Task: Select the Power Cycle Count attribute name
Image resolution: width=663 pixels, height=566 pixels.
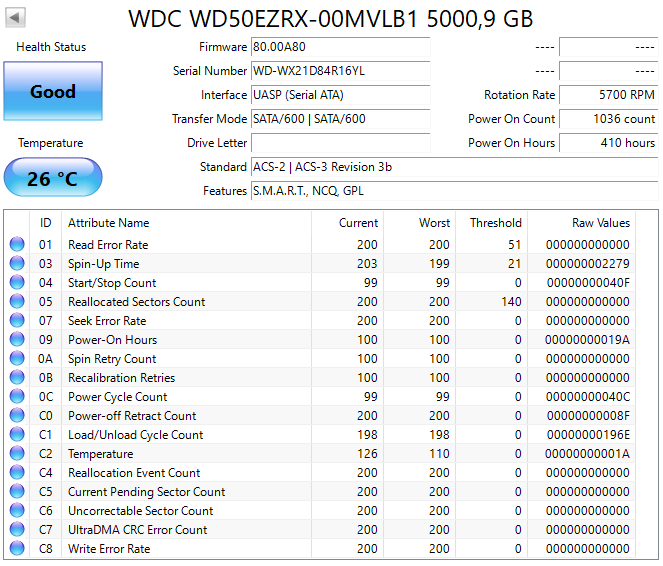Action: point(118,397)
